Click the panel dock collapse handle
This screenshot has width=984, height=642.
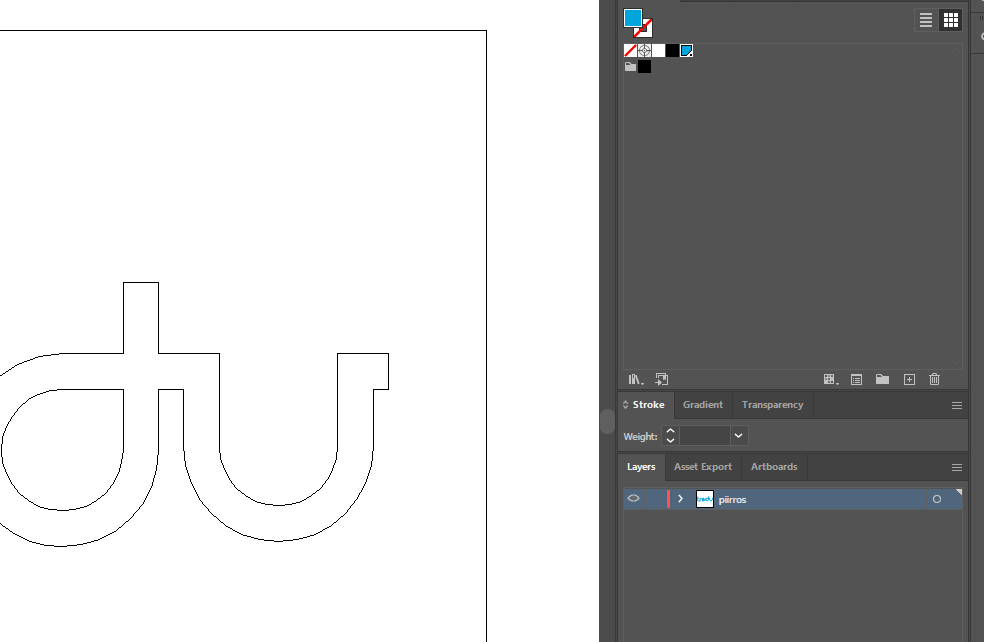[x=607, y=421]
